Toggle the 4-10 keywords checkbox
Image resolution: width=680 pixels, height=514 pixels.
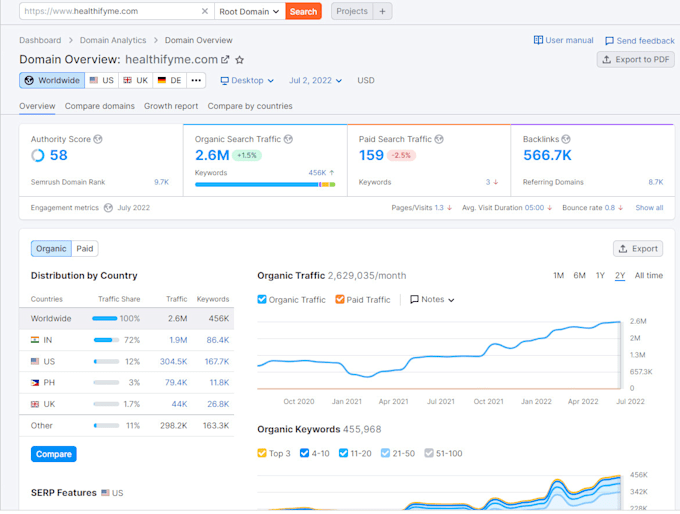(304, 453)
